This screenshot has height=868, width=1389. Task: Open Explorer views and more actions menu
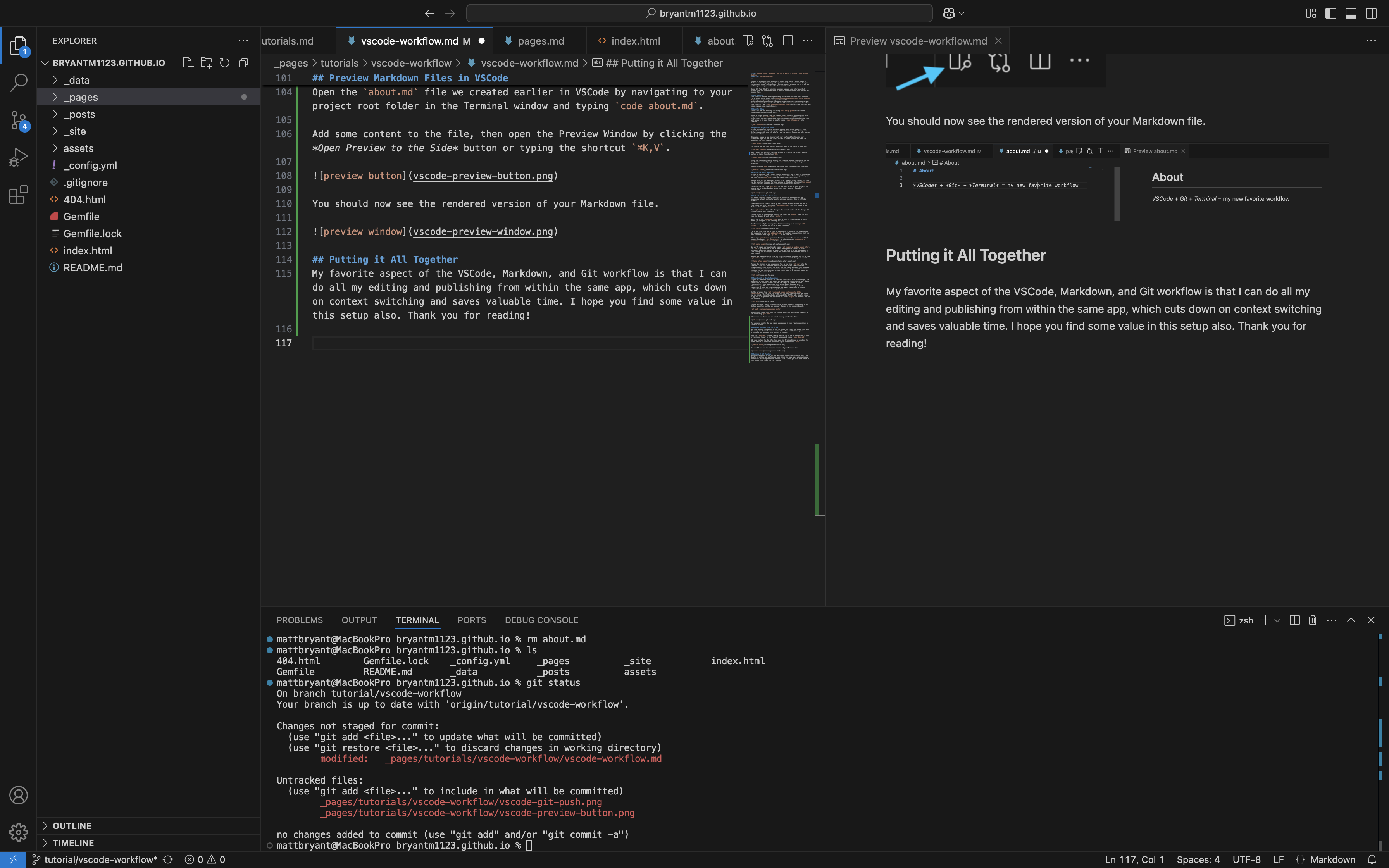pyautogui.click(x=243, y=41)
